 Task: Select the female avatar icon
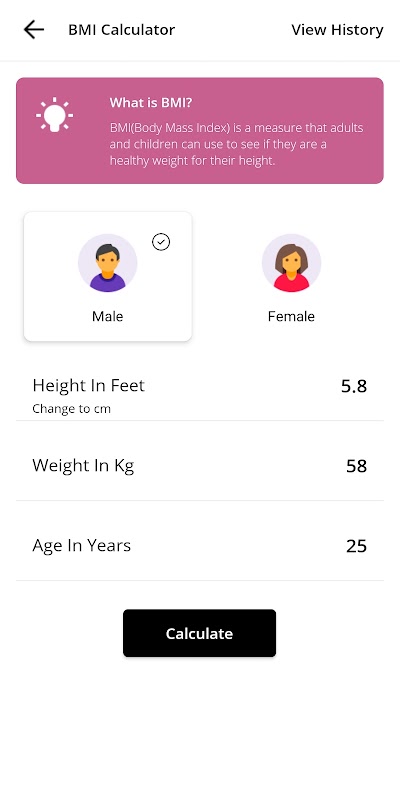[x=291, y=263]
